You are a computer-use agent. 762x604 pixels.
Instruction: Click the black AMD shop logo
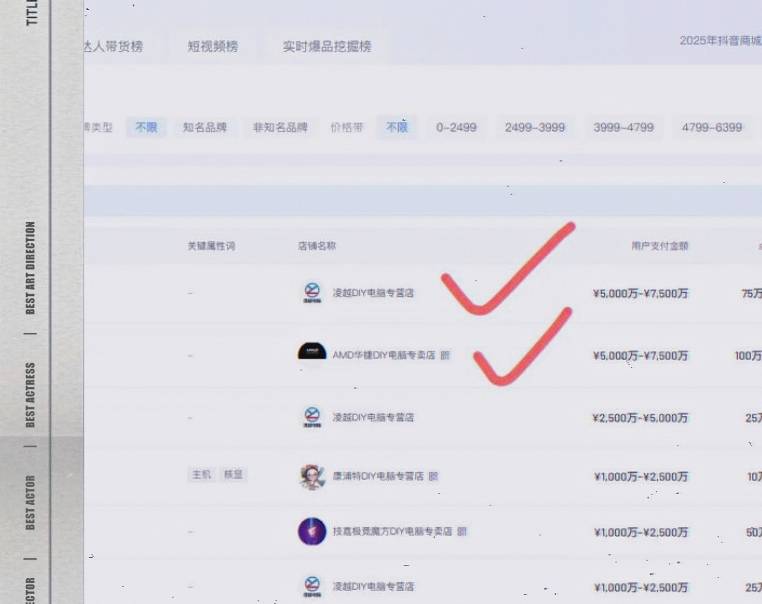[312, 351]
